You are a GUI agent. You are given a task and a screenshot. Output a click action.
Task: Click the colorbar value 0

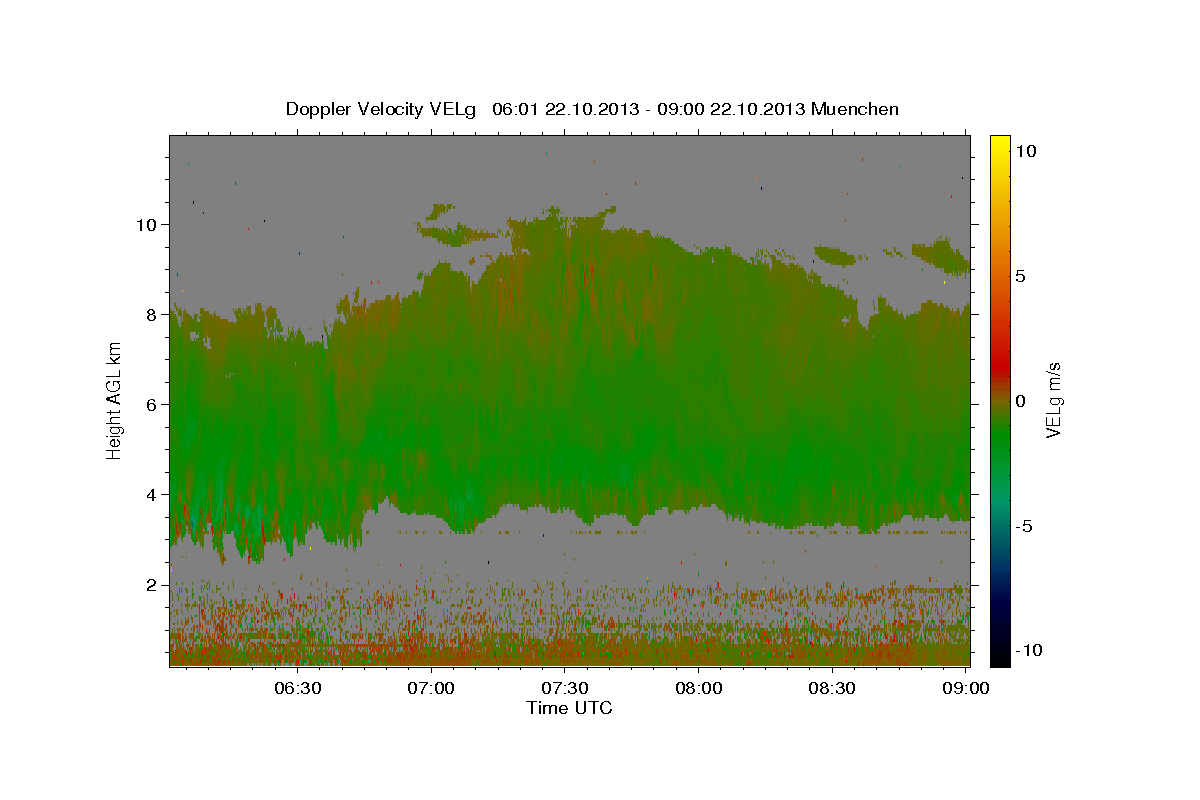coord(1021,401)
